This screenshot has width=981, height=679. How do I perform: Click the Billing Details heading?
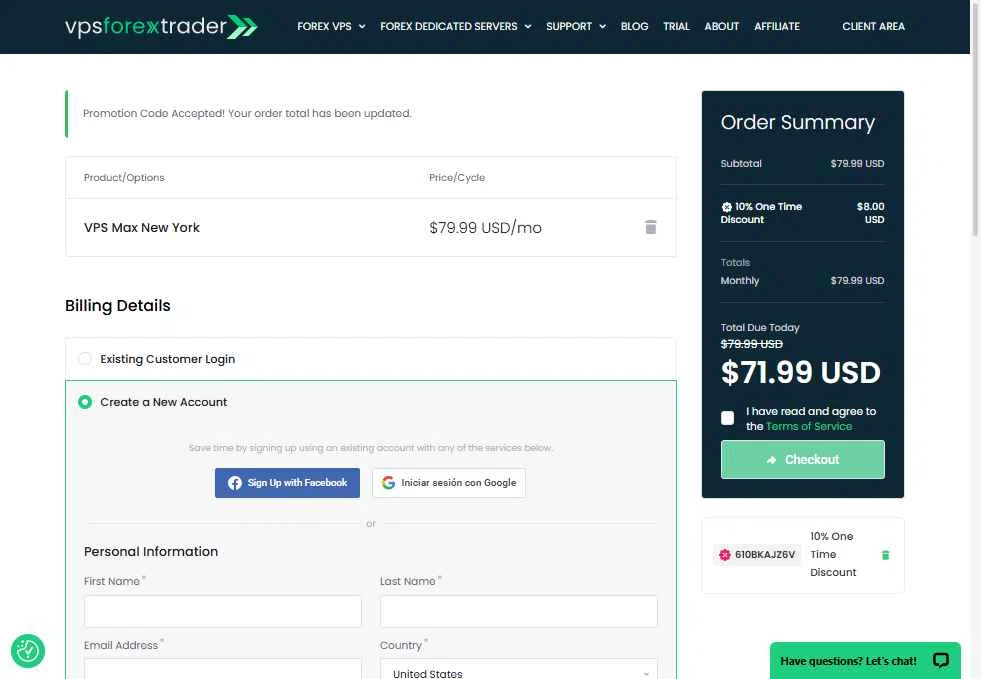point(118,305)
